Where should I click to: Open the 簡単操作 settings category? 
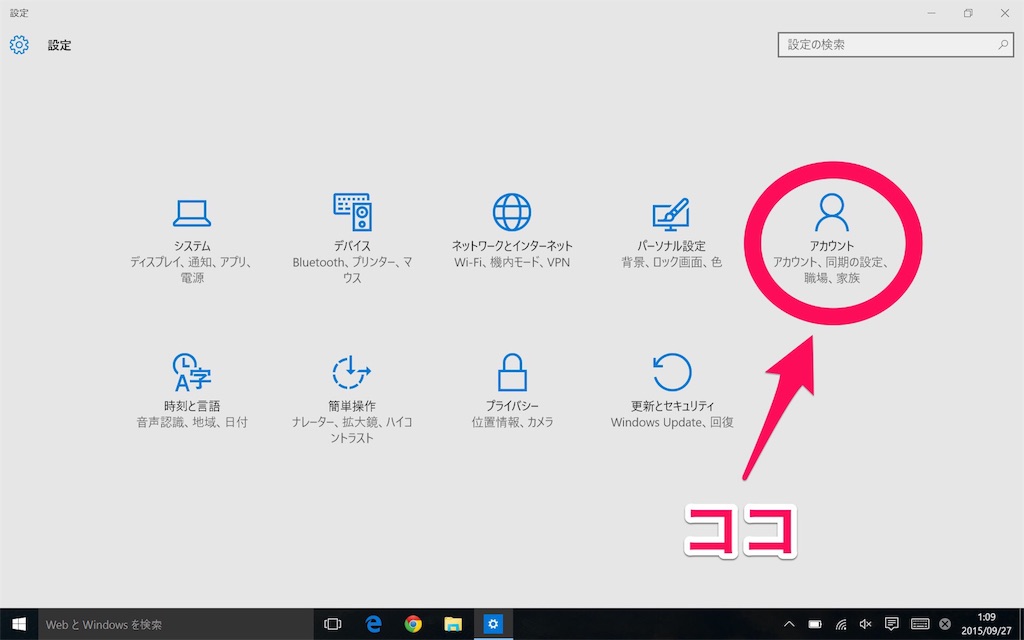coord(352,399)
